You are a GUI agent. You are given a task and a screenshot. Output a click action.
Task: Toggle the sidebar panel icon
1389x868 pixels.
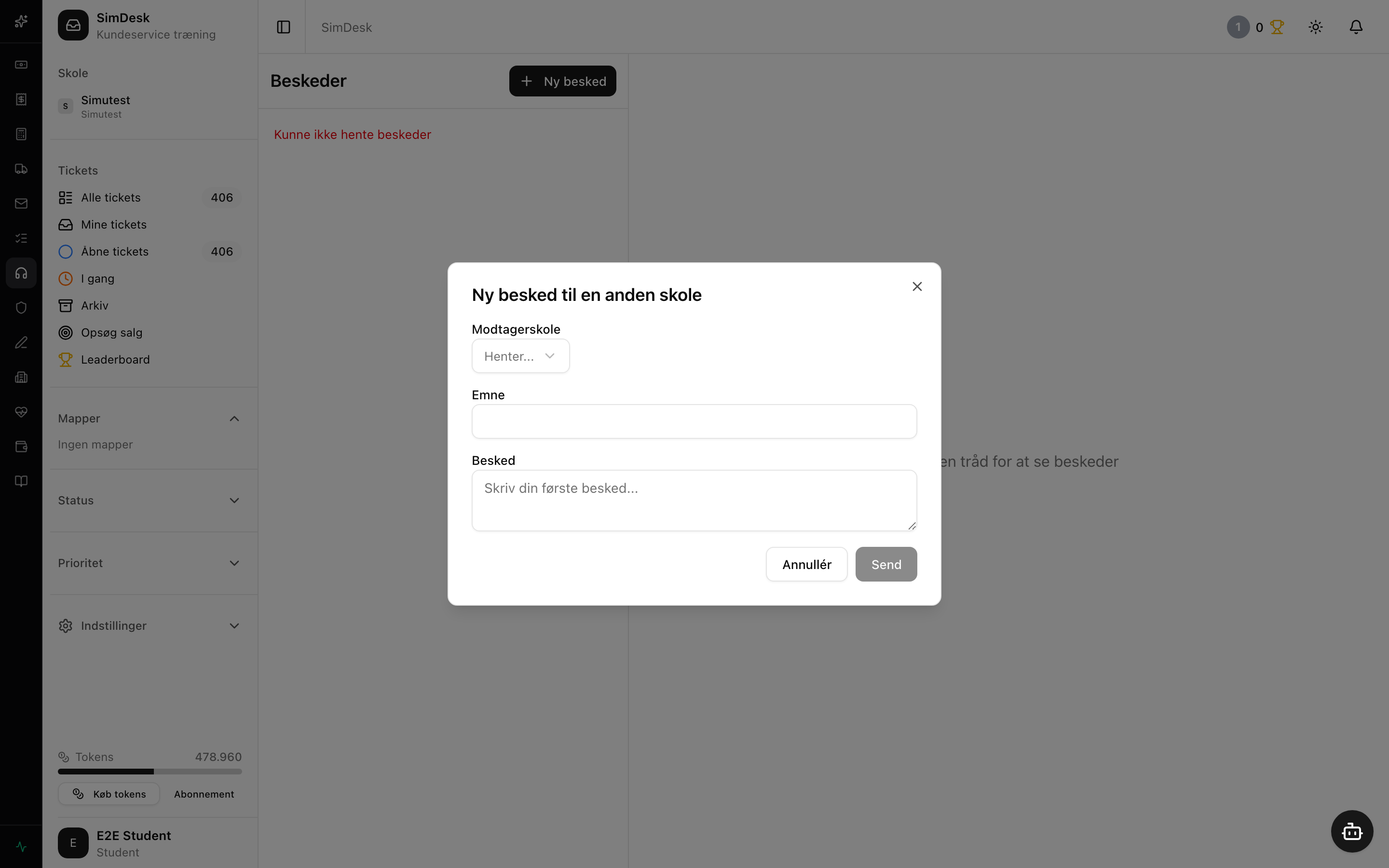[284, 27]
